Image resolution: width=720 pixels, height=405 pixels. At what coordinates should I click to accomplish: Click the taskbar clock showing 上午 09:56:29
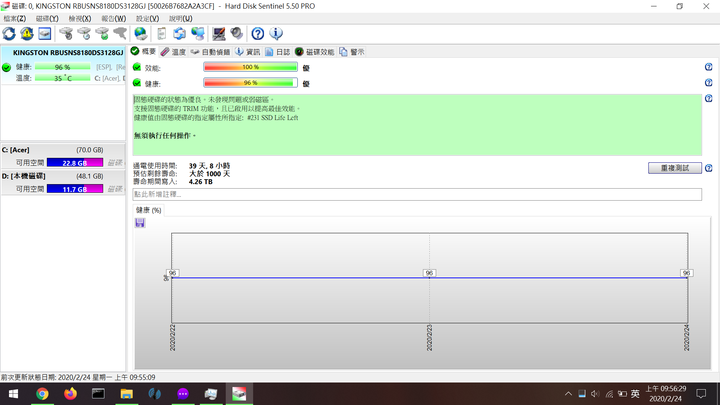pos(666,394)
